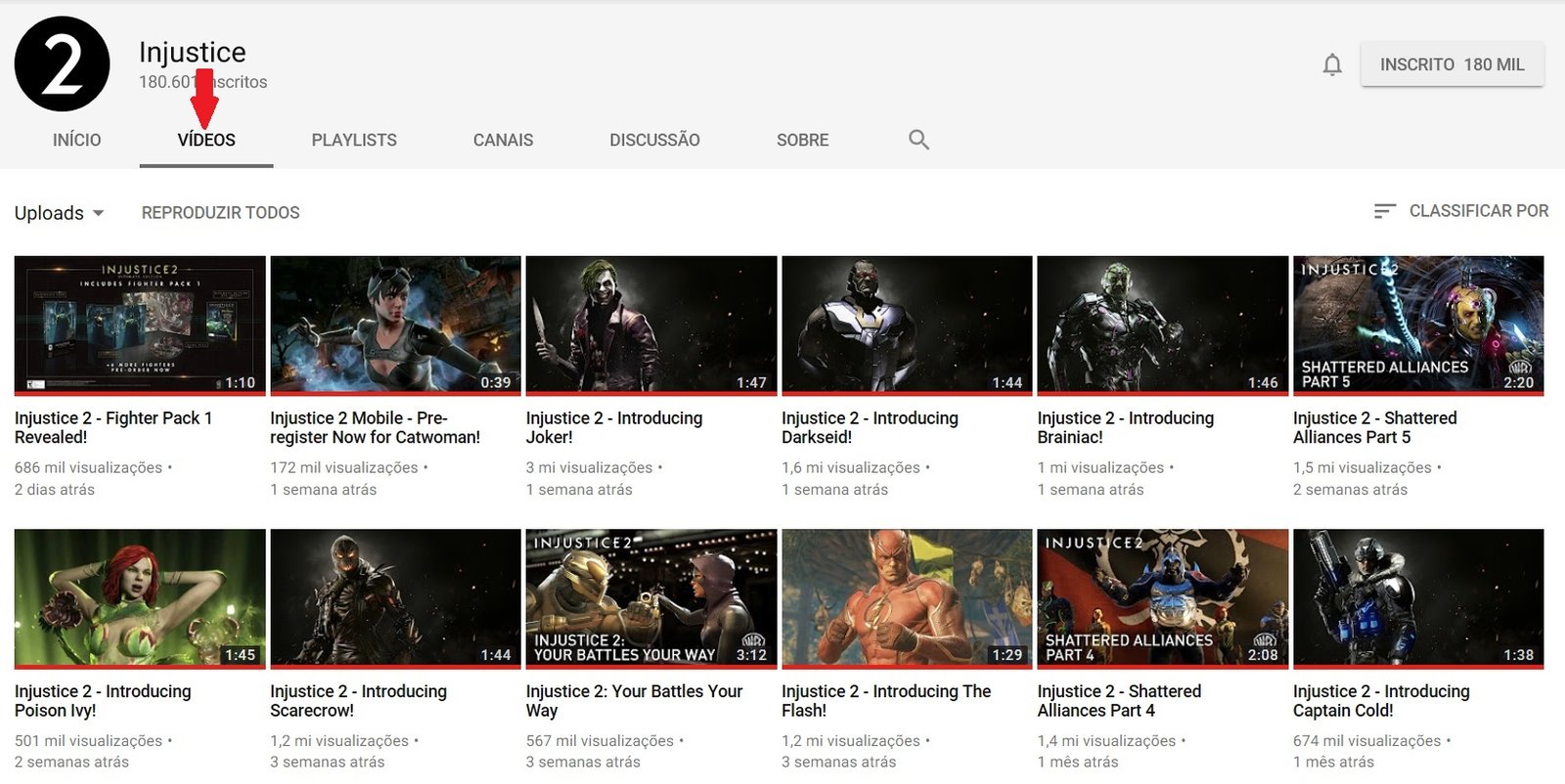Open the channel search magnifier icon

pos(918,140)
